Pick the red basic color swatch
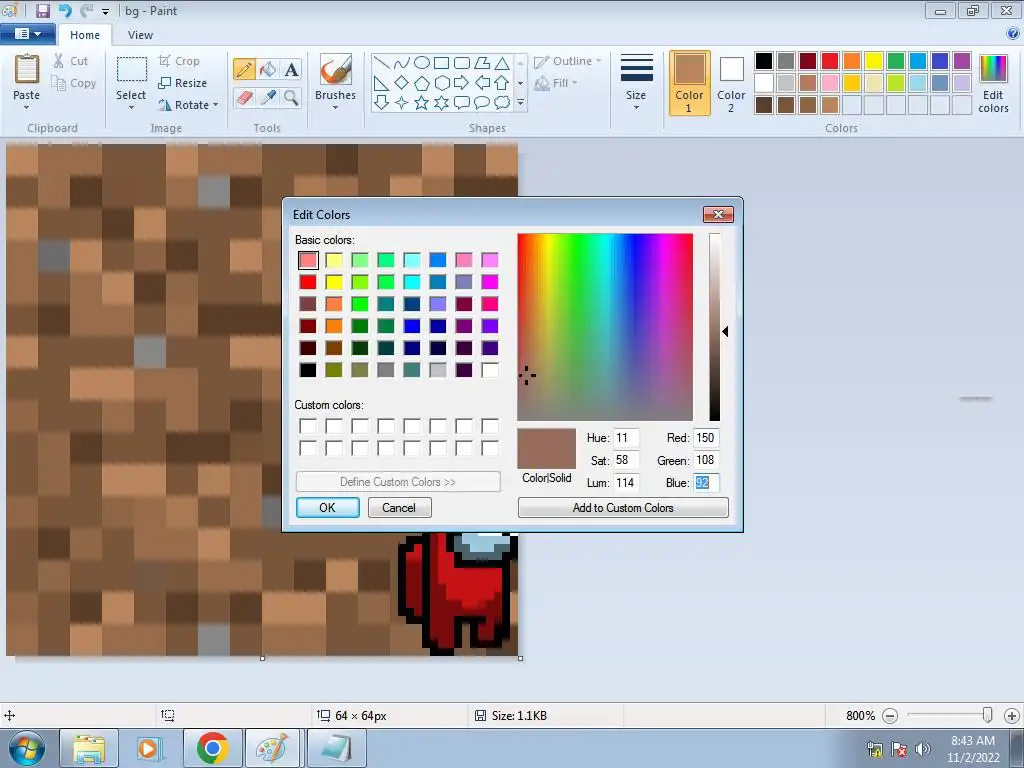1024x768 pixels. pos(308,282)
